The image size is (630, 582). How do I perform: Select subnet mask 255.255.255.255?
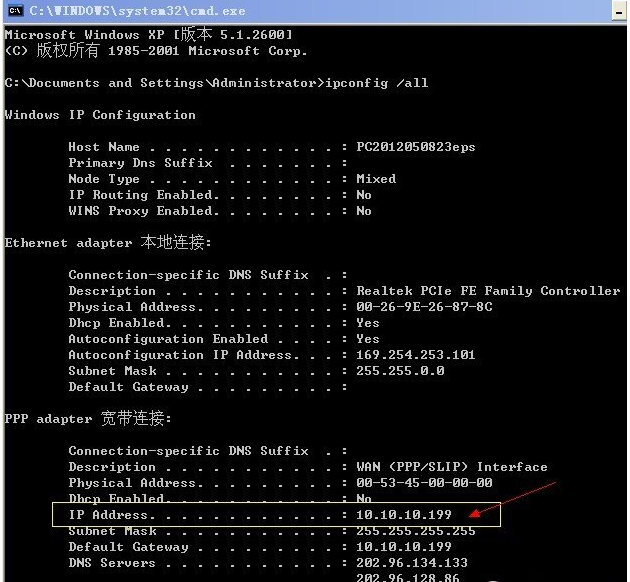click(x=416, y=531)
